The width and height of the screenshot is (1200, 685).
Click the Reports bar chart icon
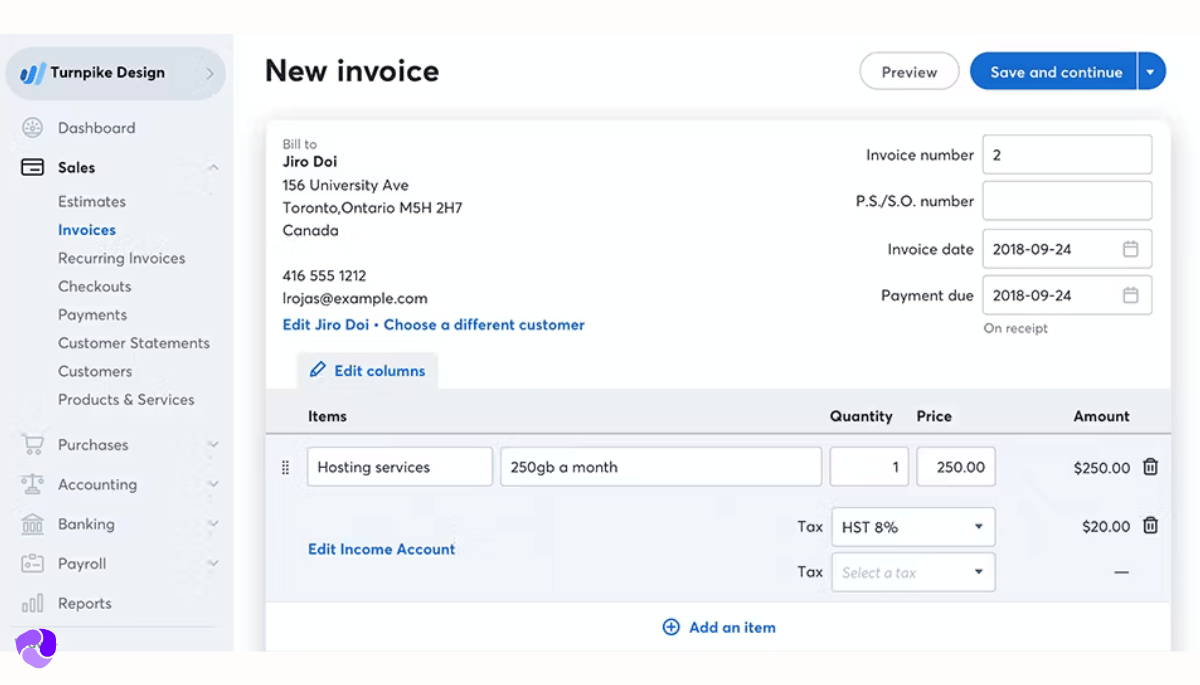33,604
